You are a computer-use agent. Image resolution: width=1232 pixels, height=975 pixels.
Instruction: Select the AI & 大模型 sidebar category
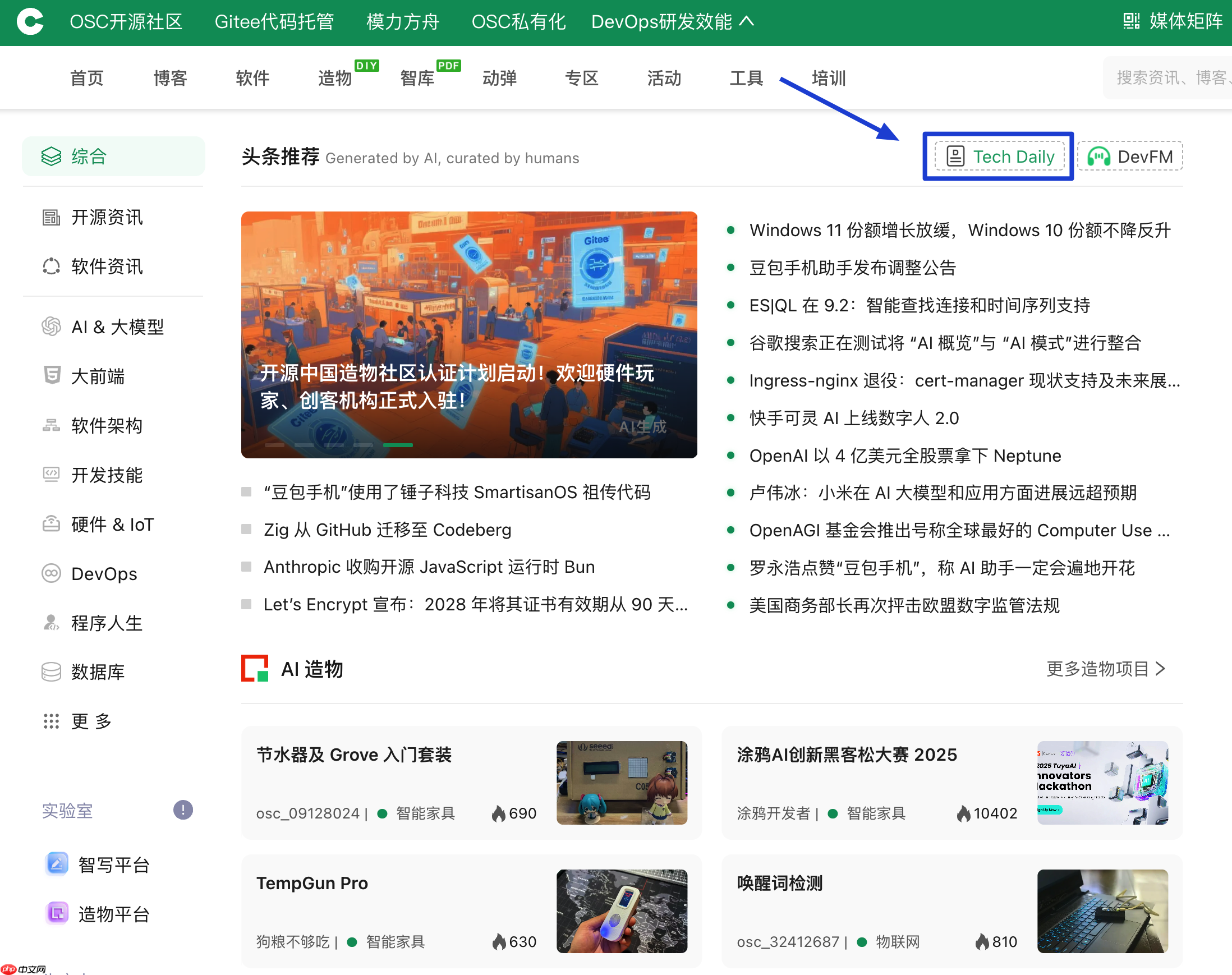pyautogui.click(x=117, y=326)
